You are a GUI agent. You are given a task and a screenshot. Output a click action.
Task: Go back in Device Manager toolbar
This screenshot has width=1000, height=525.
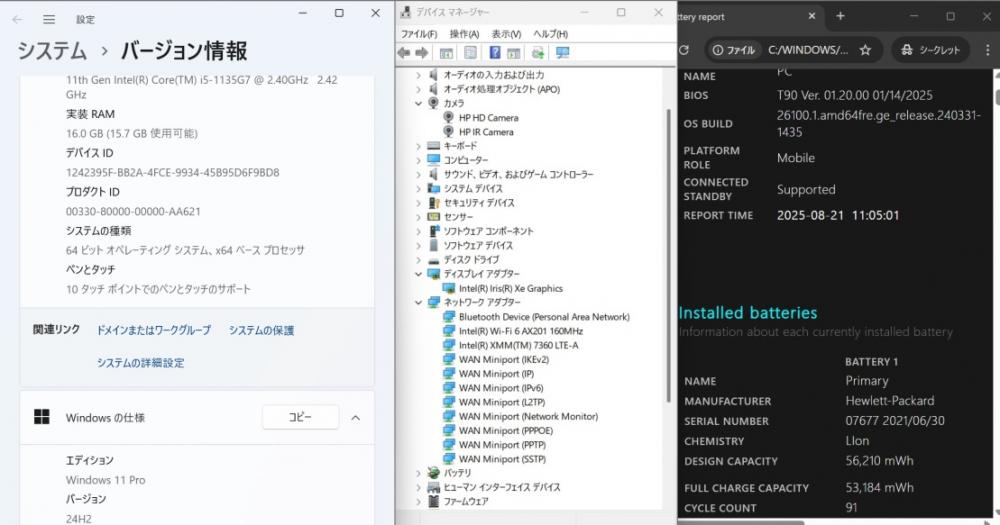pos(404,53)
